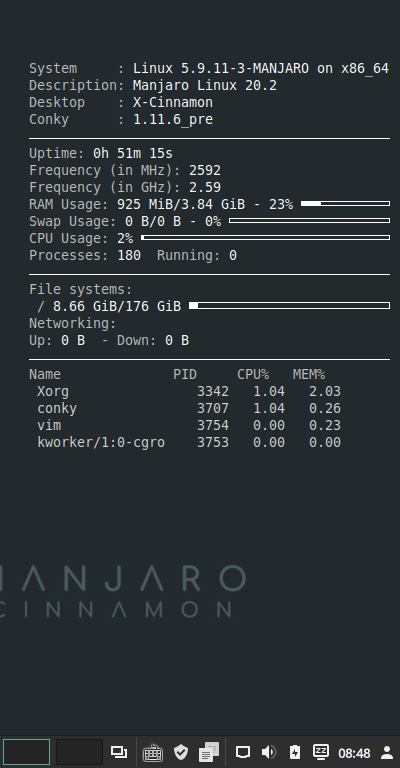Click the MEM% column header
The image size is (400, 768).
tap(309, 375)
